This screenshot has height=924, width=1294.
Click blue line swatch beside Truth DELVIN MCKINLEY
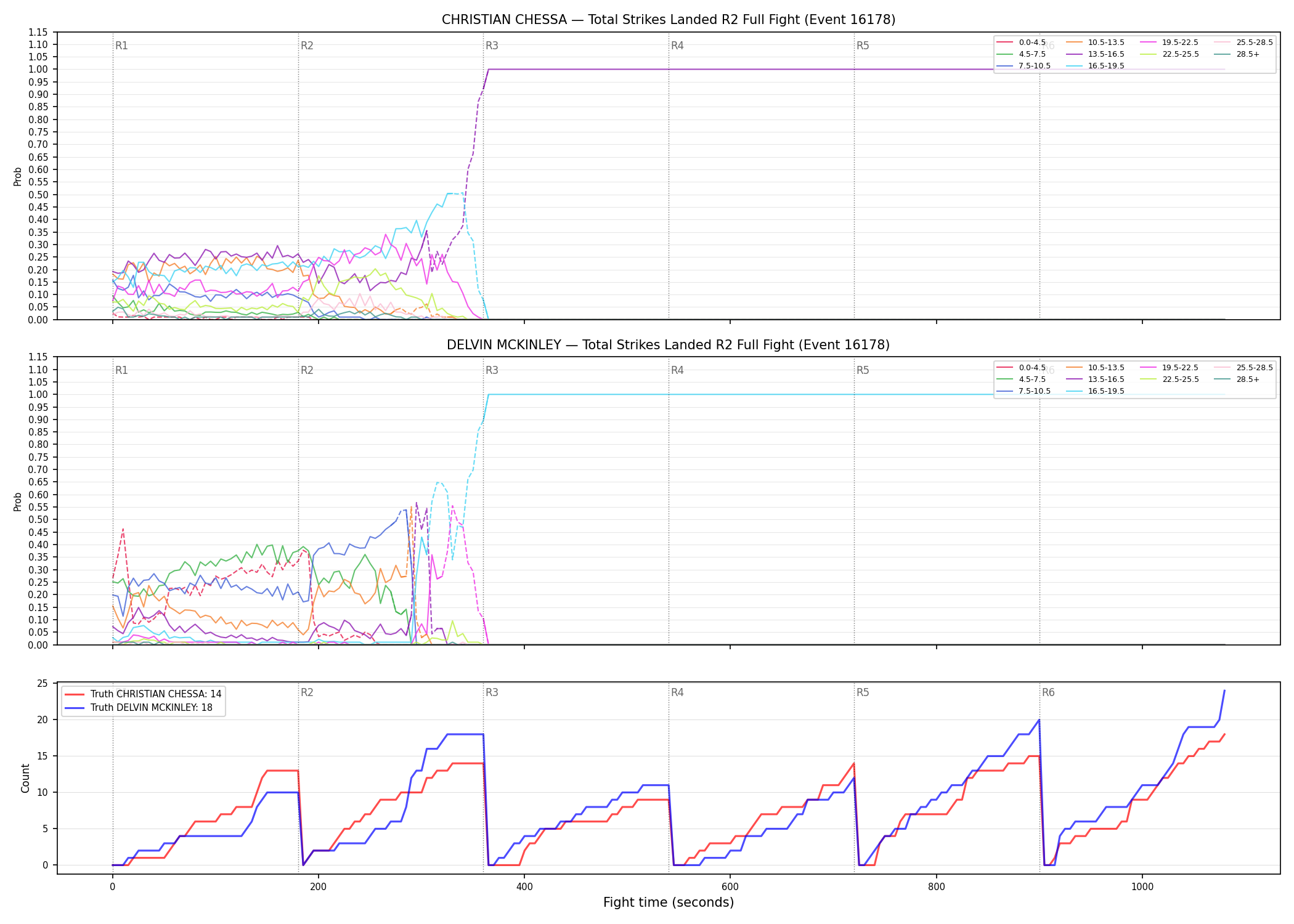click(74, 708)
